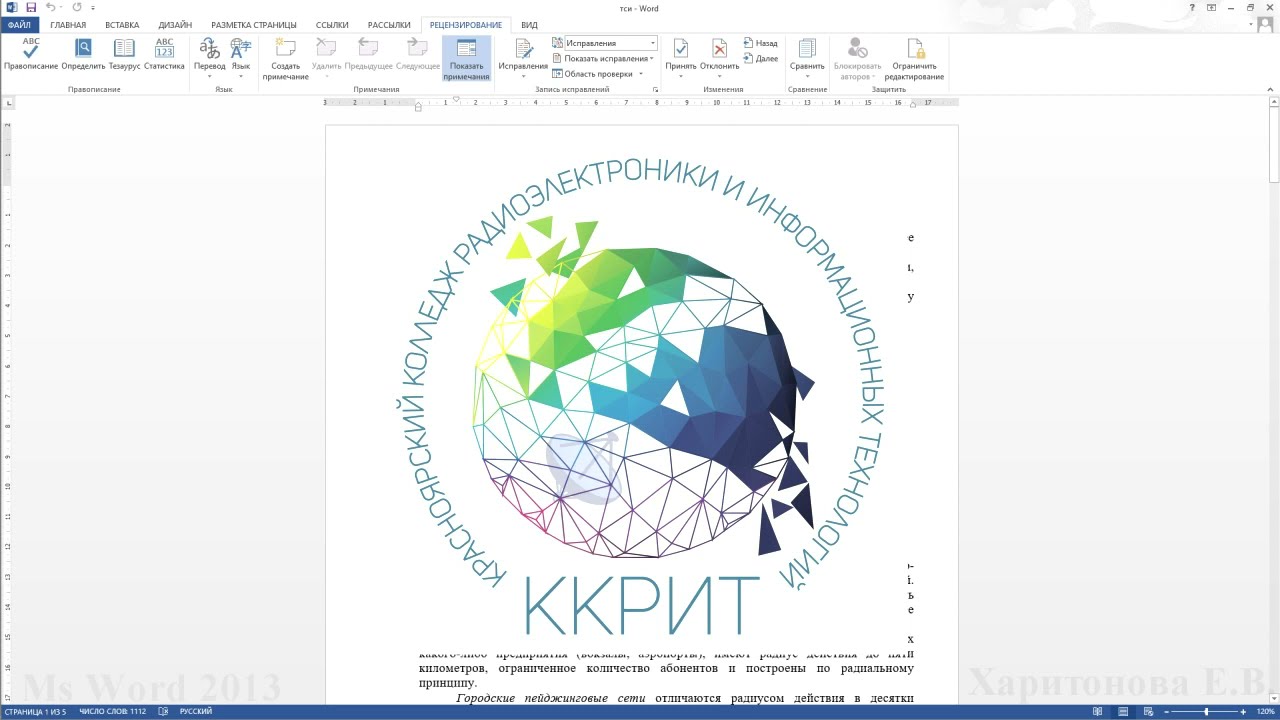Click ЧИСЛО СЛОВ: 1112 in status bar

pos(112,712)
